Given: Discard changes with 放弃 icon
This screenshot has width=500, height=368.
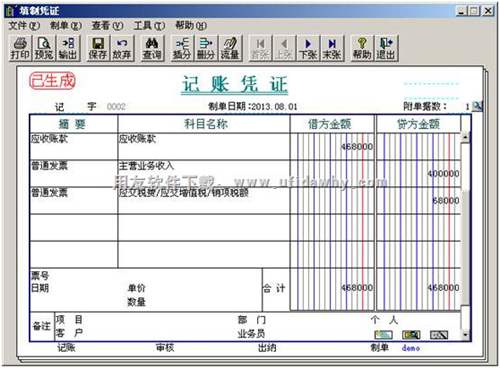Looking at the screenshot, I should tap(122, 48).
